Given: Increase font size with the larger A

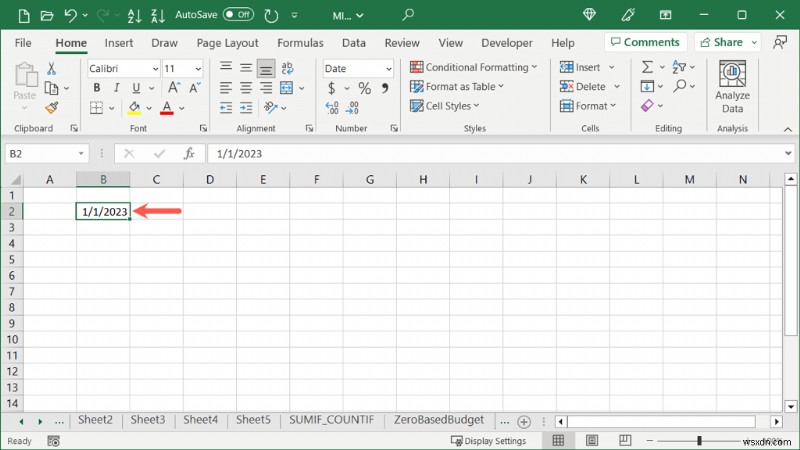Looking at the screenshot, I should coord(173,88).
